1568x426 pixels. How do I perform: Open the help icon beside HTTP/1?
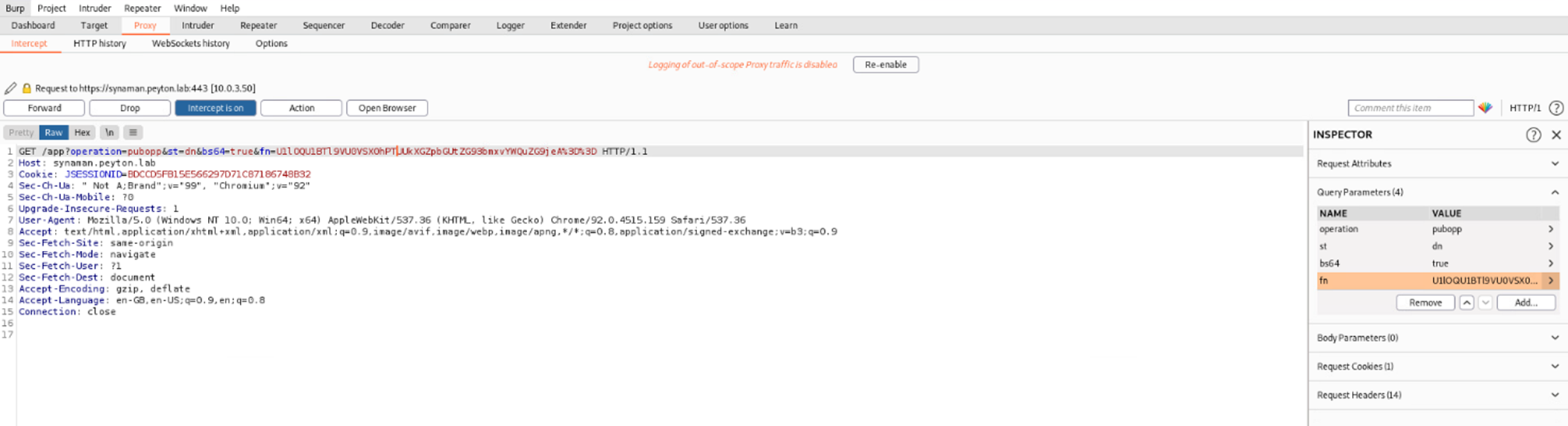pyautogui.click(x=1556, y=108)
